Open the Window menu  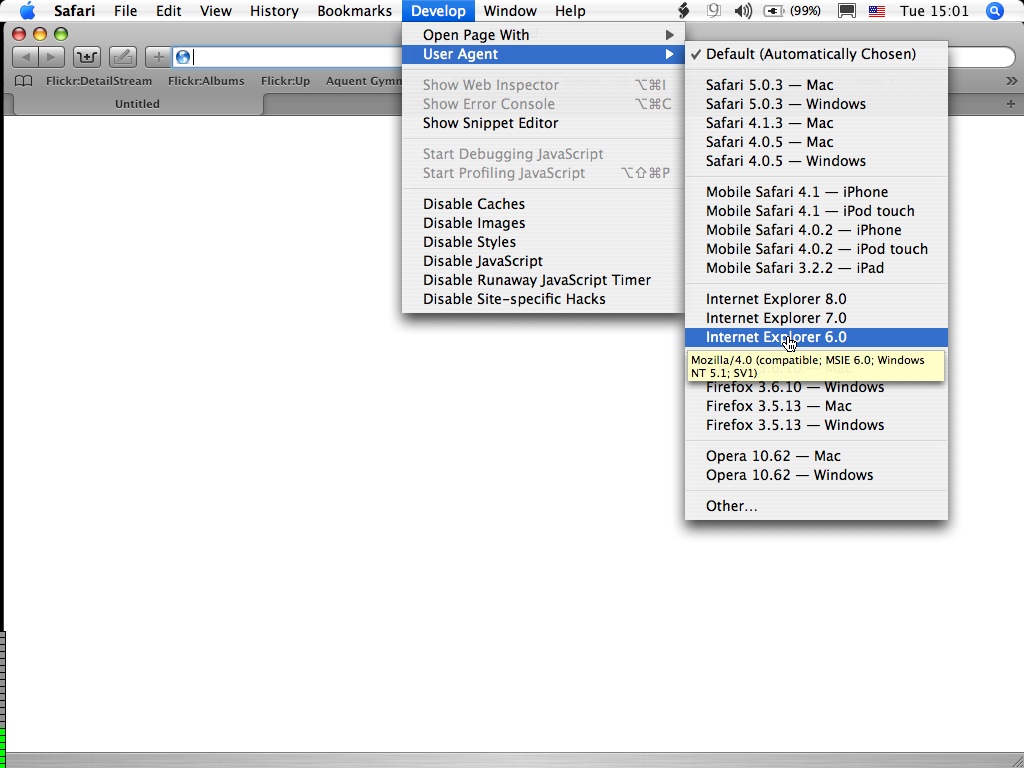(510, 10)
